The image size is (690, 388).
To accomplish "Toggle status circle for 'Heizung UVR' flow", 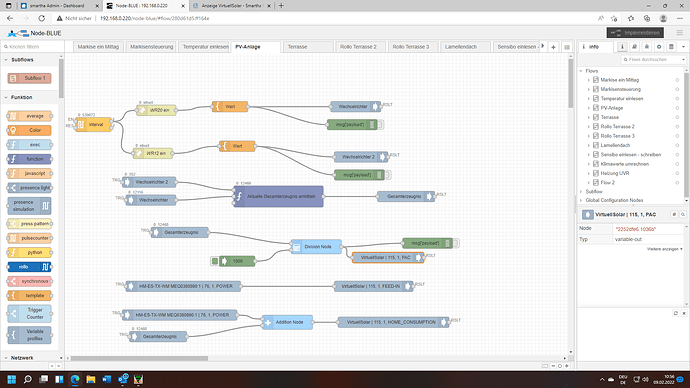I will pyautogui.click(x=677, y=173).
